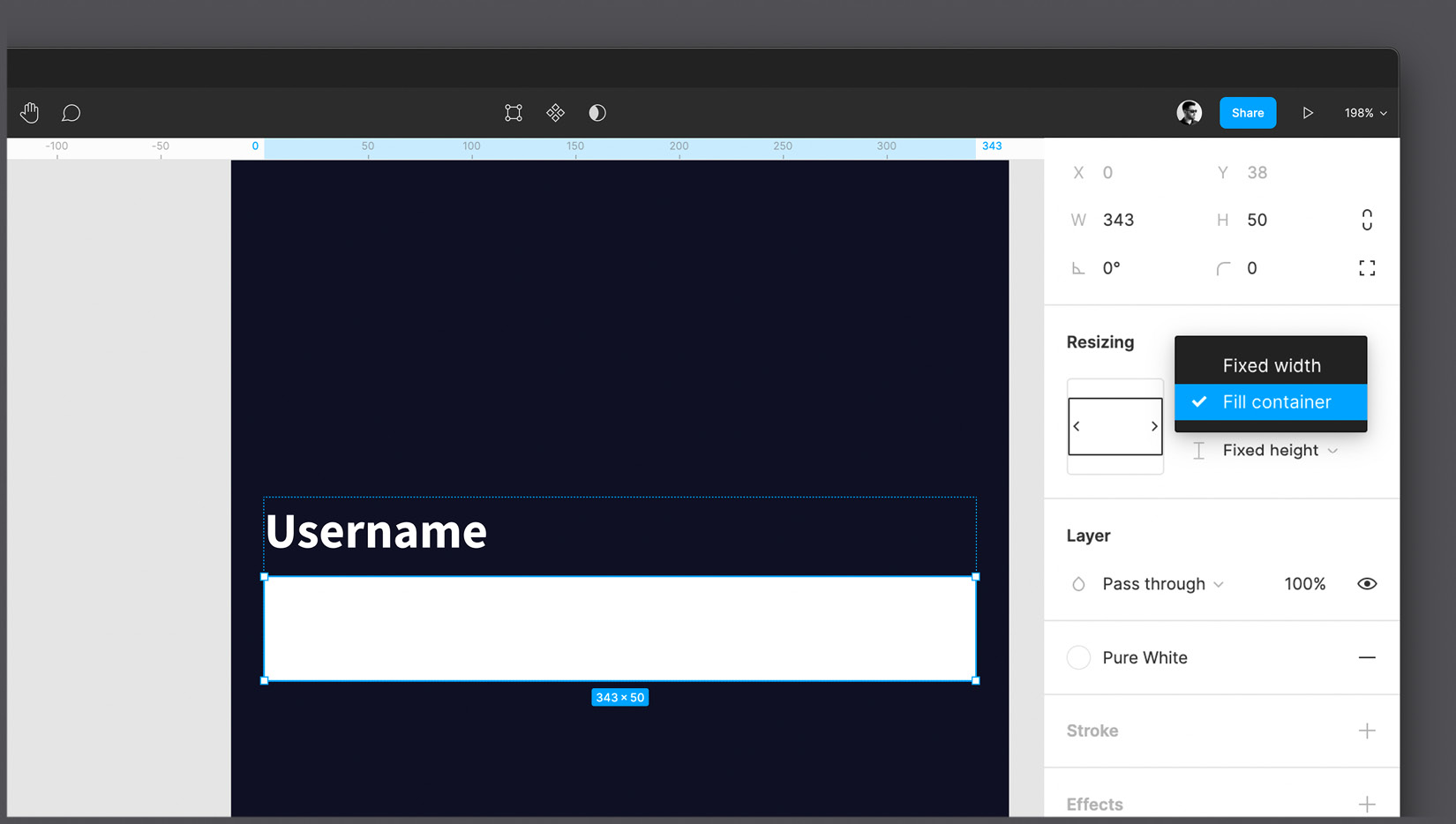Add a Stroke with plus button

click(1367, 731)
